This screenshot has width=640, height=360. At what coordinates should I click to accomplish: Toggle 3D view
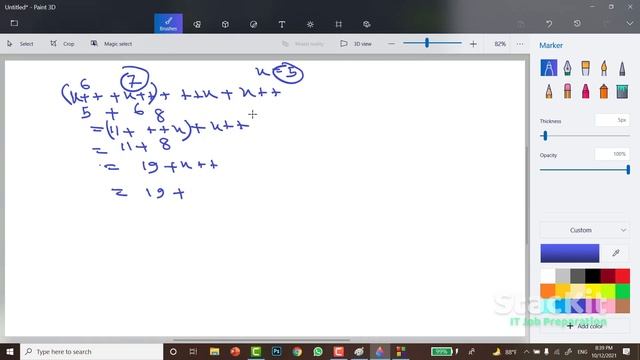click(356, 44)
